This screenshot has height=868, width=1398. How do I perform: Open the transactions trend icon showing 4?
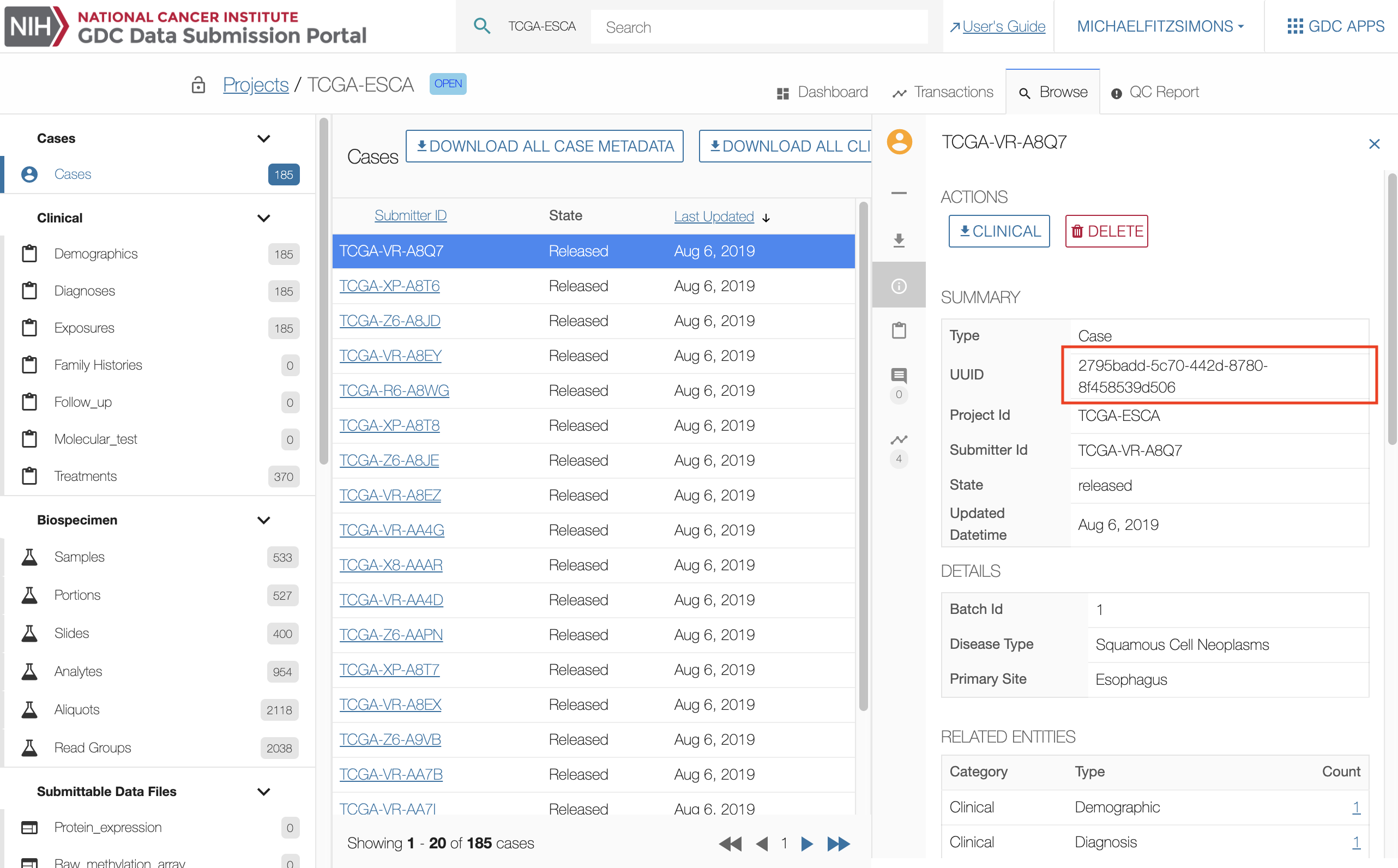[899, 441]
